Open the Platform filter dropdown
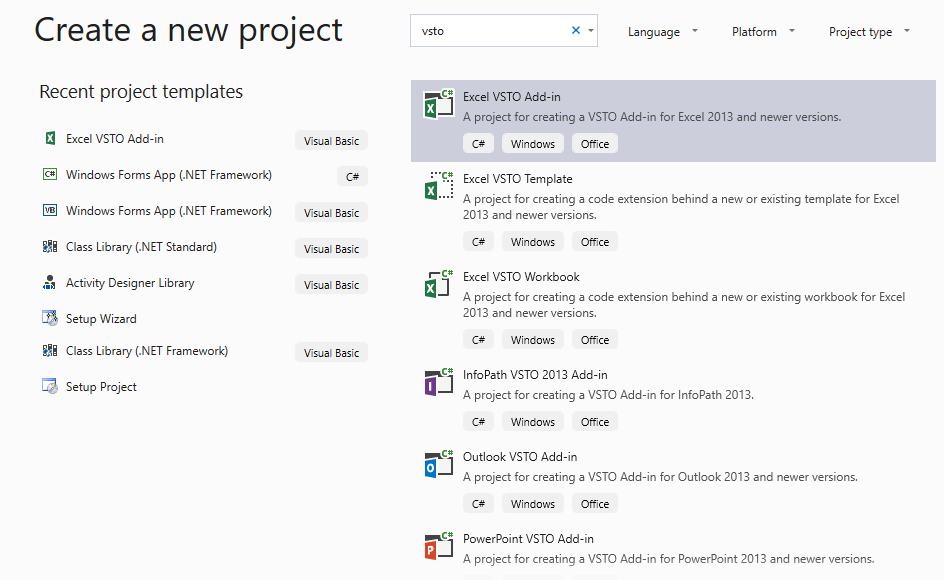The height and width of the screenshot is (580, 944). pos(763,32)
